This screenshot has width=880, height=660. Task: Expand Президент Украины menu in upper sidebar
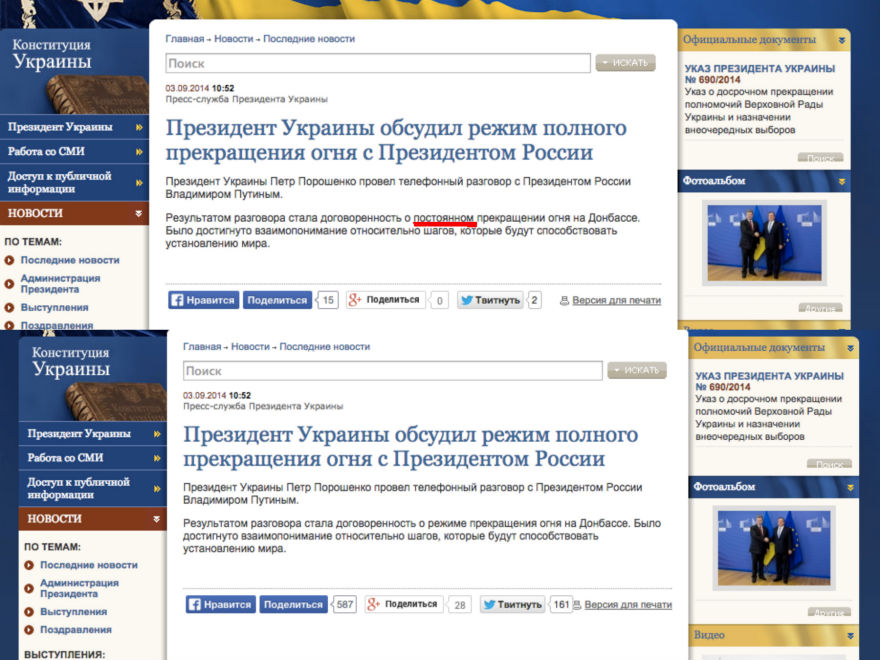pyautogui.click(x=138, y=128)
